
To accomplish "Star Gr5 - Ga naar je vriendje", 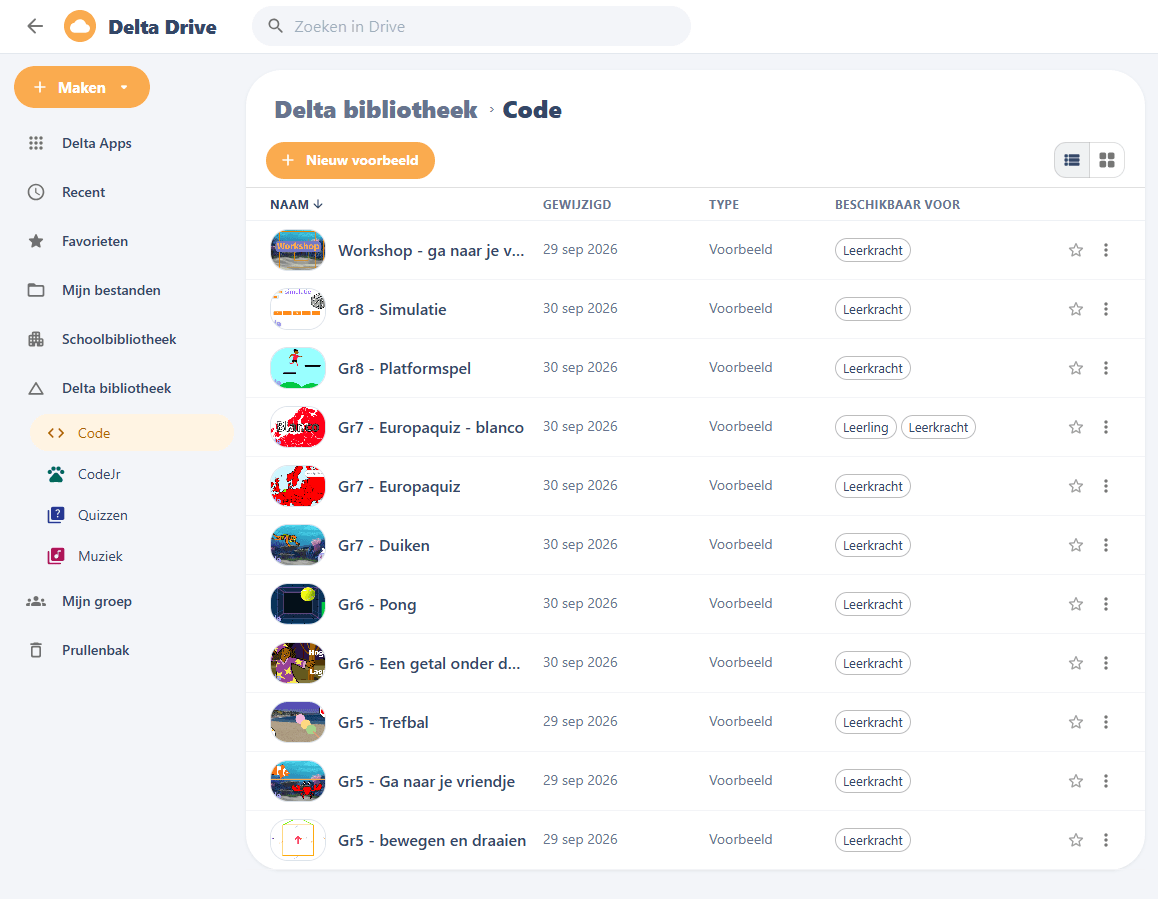I will [1075, 782].
